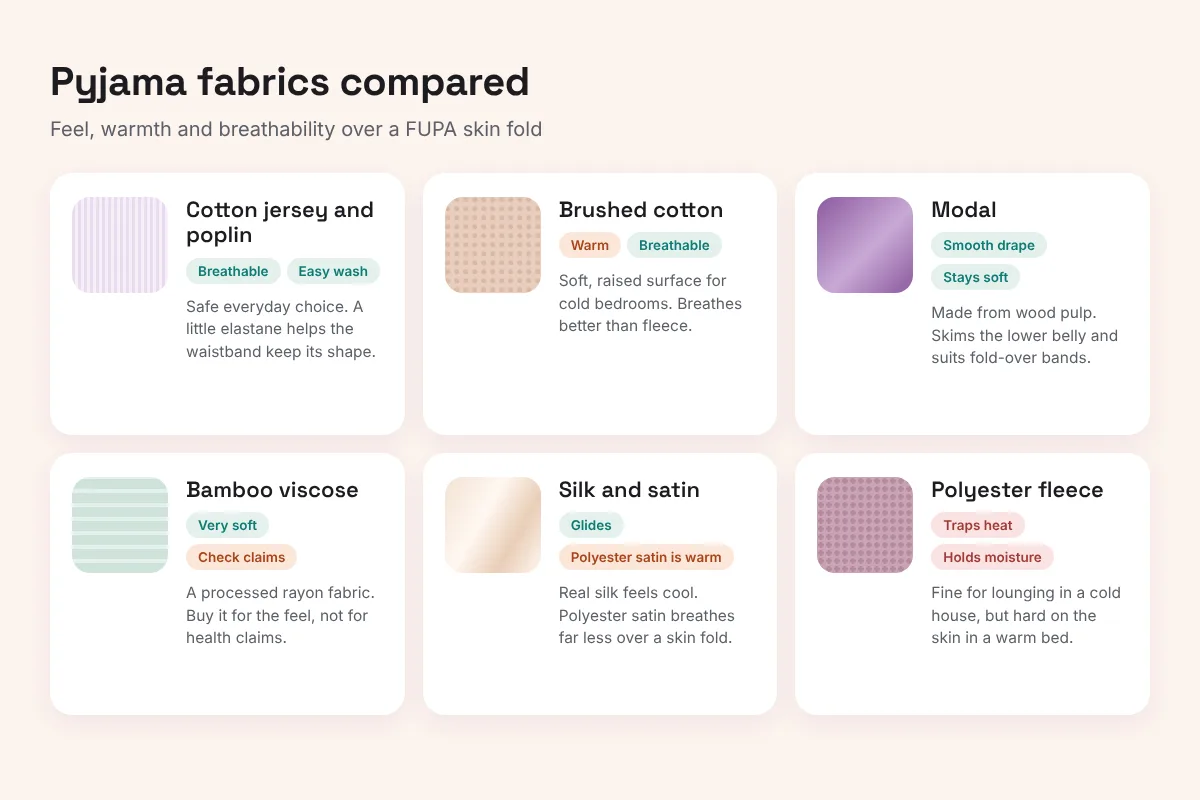Click the Traps heat tag

tap(978, 525)
